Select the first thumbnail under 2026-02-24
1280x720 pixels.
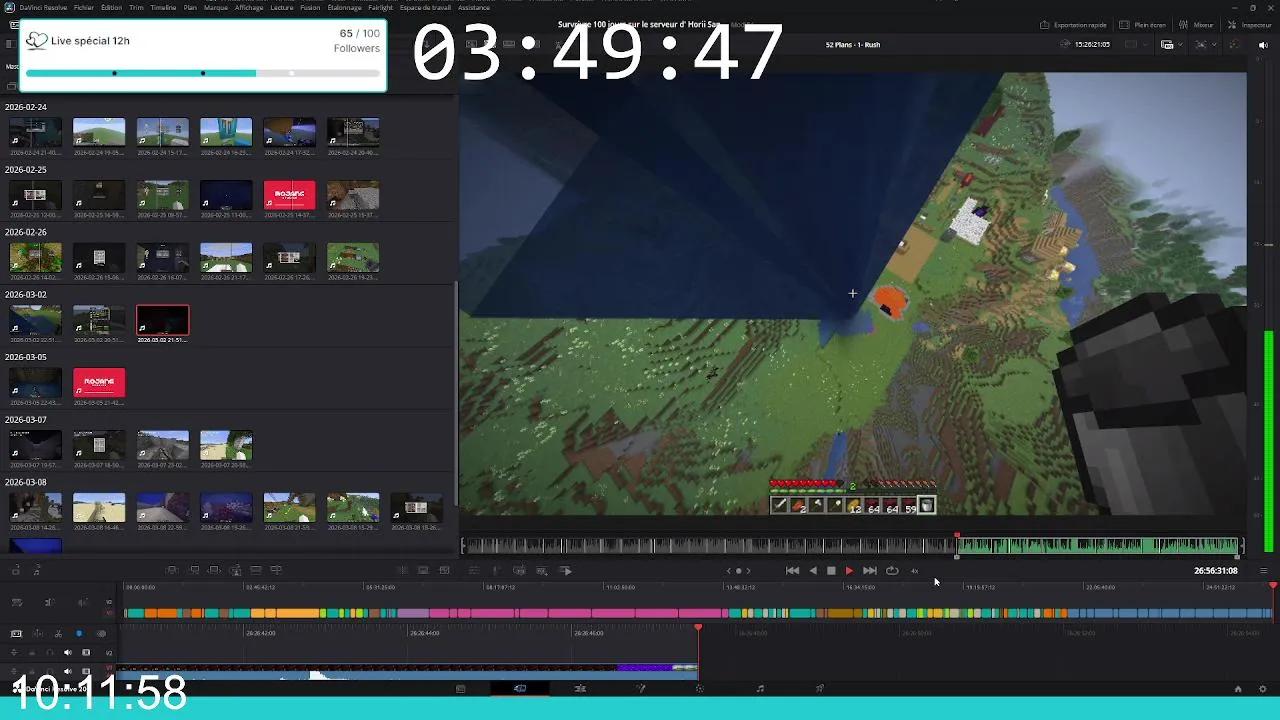click(x=35, y=133)
